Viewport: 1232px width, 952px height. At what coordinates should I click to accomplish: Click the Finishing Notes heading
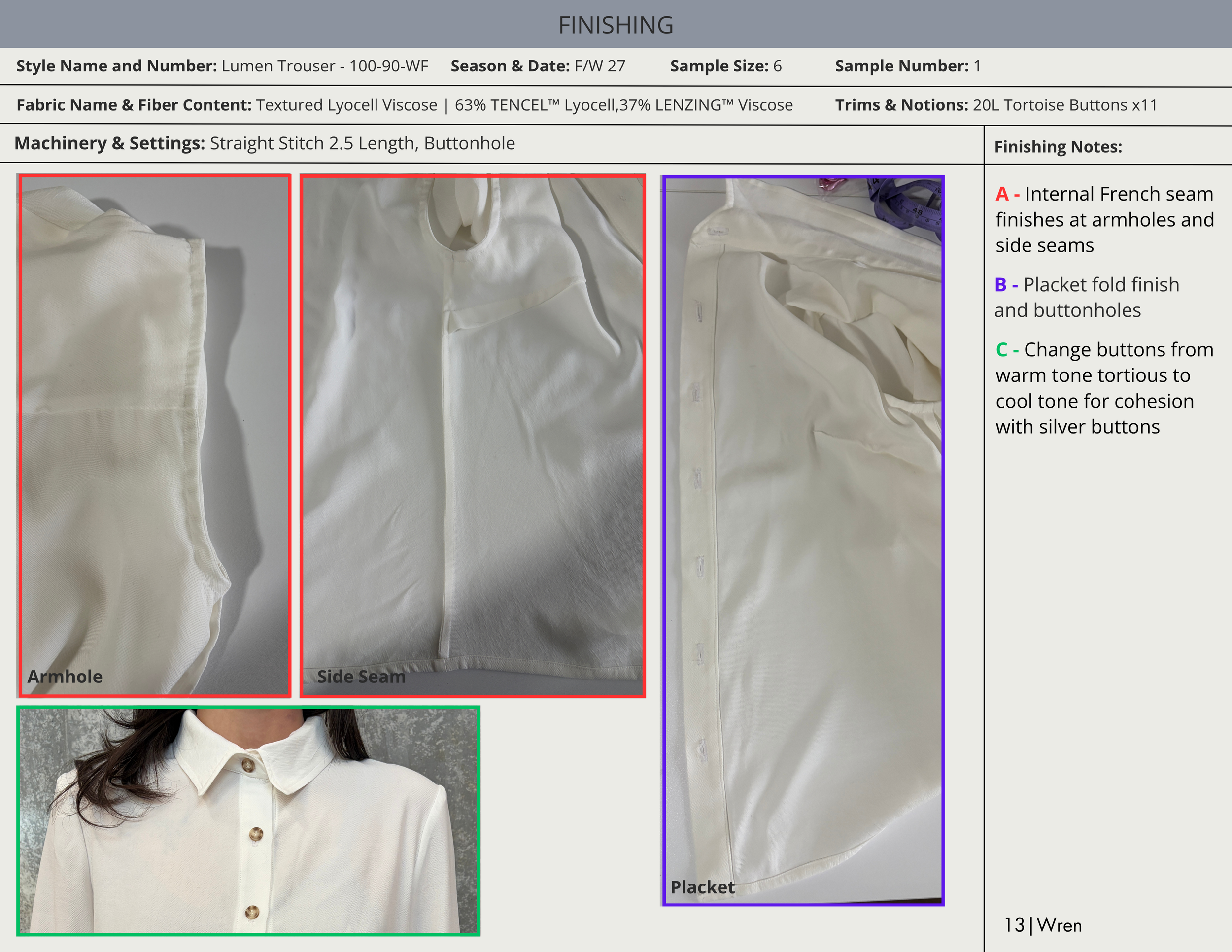coord(1058,147)
